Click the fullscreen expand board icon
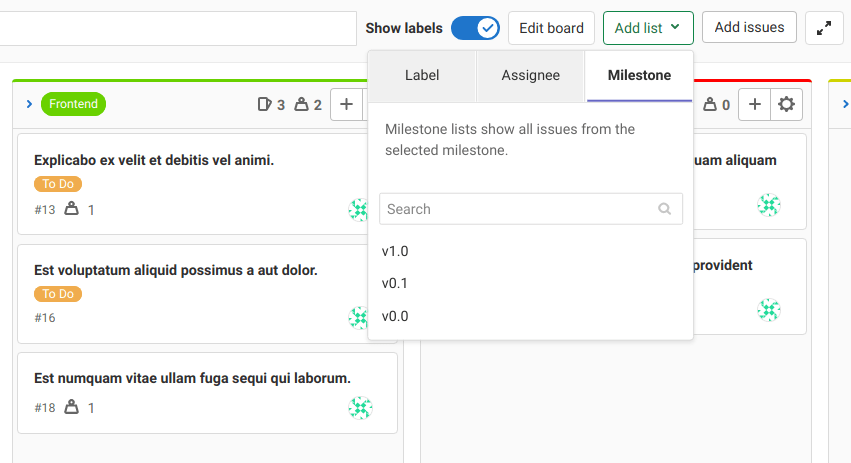851x463 pixels. [824, 28]
